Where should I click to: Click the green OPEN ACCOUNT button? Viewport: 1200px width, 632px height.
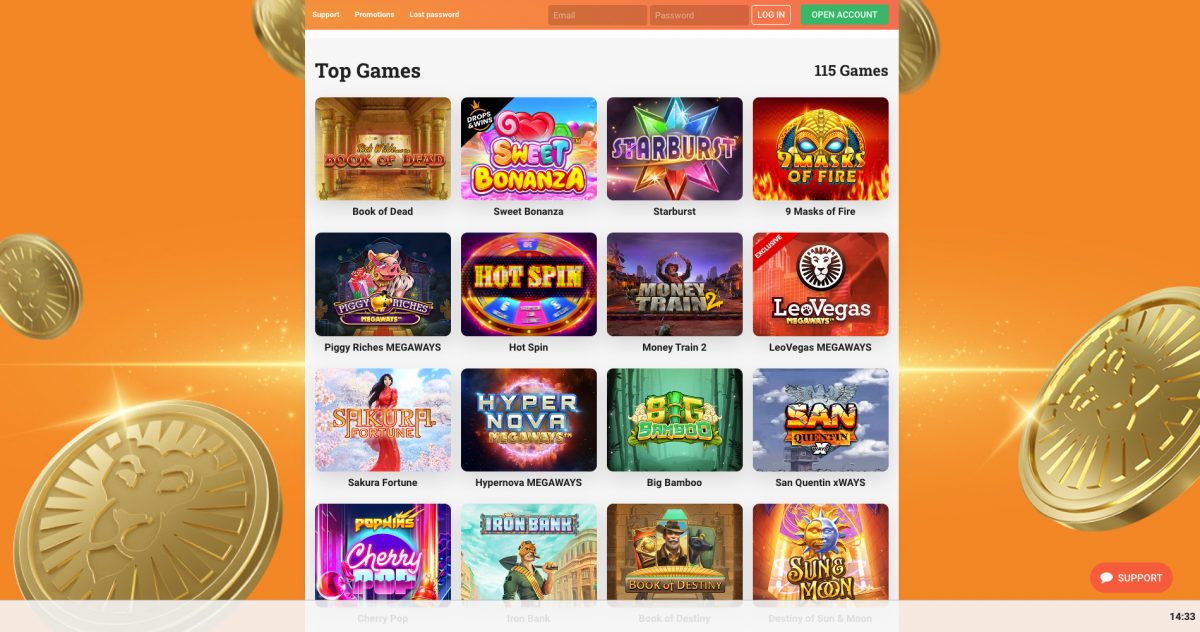(x=845, y=15)
